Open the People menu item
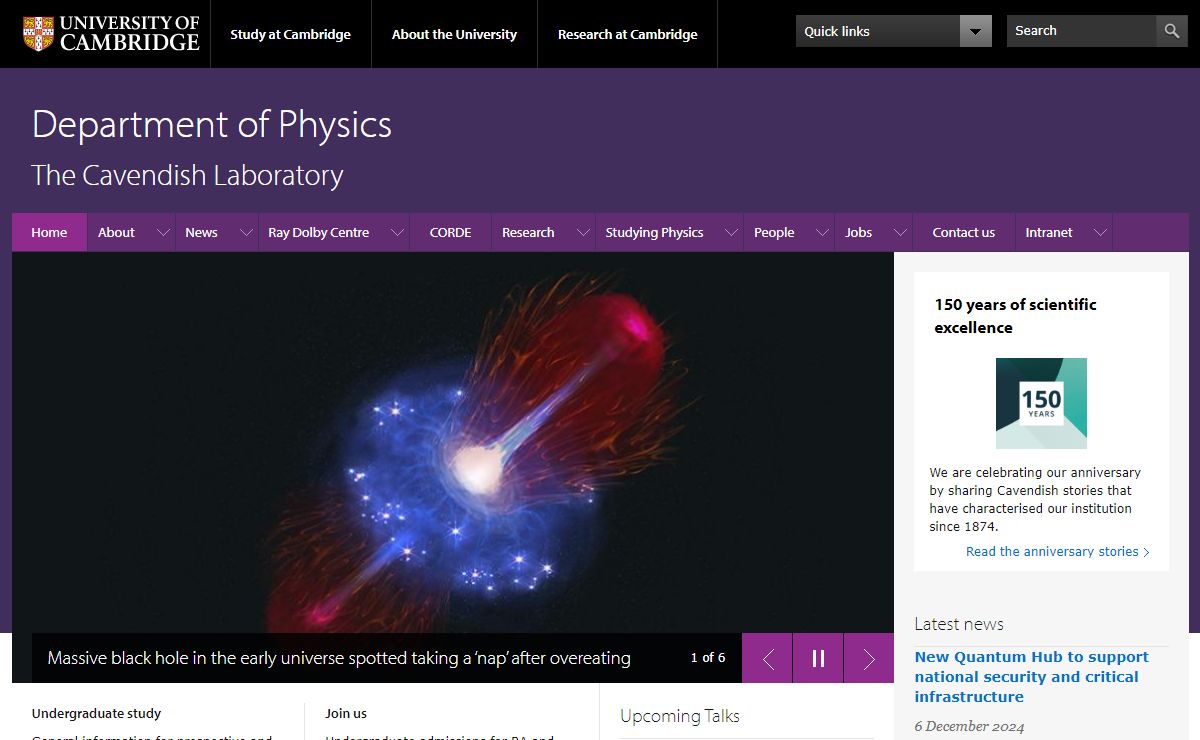Screen dimensions: 1200x740 point(774,232)
